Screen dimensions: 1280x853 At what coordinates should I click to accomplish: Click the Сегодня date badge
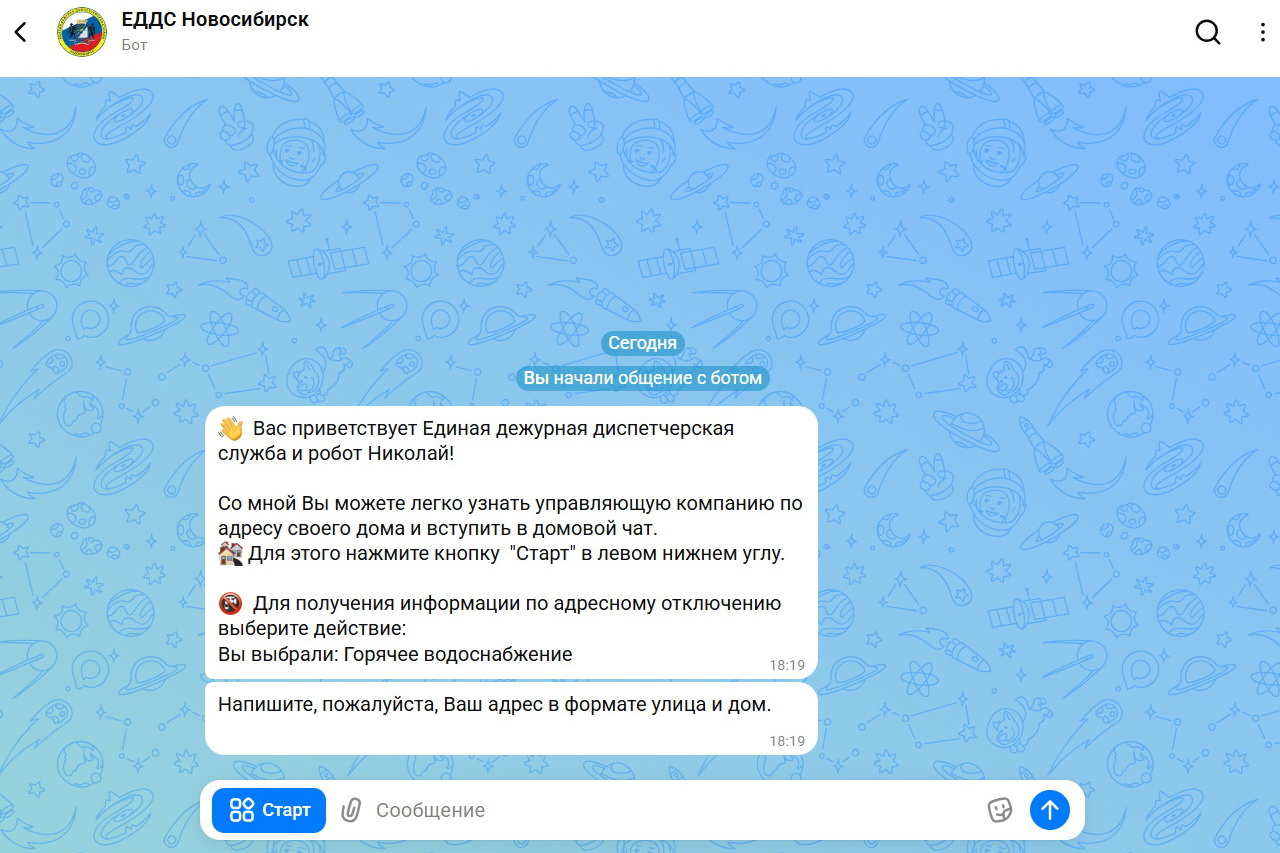click(x=643, y=343)
